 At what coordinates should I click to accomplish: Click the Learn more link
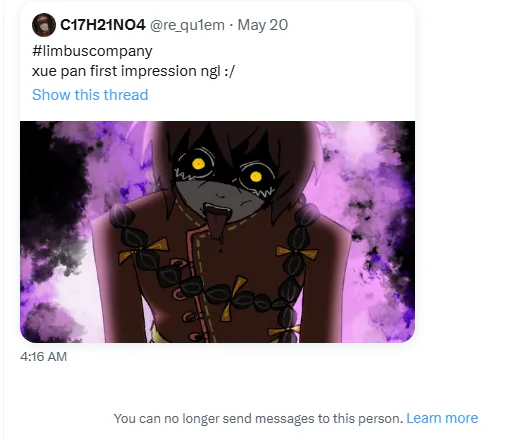(442, 418)
